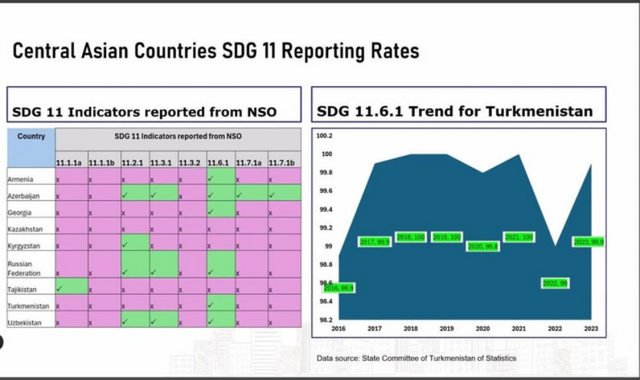The image size is (640, 380).
Task: Click the '100.2' y-axis value
Action: coord(324,136)
